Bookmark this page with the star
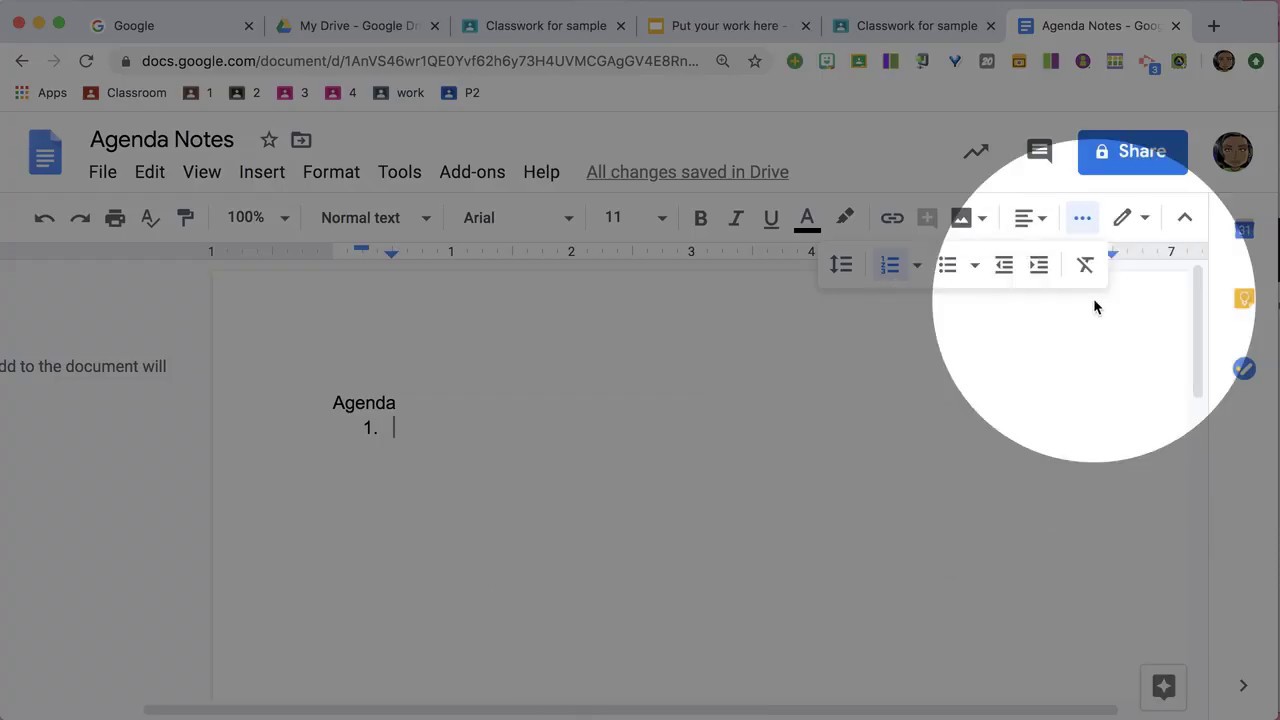This screenshot has height=720, width=1280. tap(755, 61)
